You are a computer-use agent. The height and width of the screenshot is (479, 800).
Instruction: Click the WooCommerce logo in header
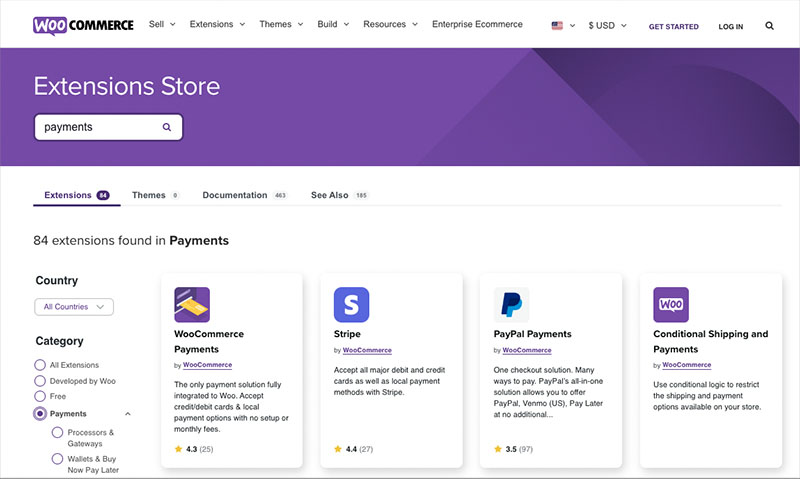pyautogui.click(x=83, y=26)
